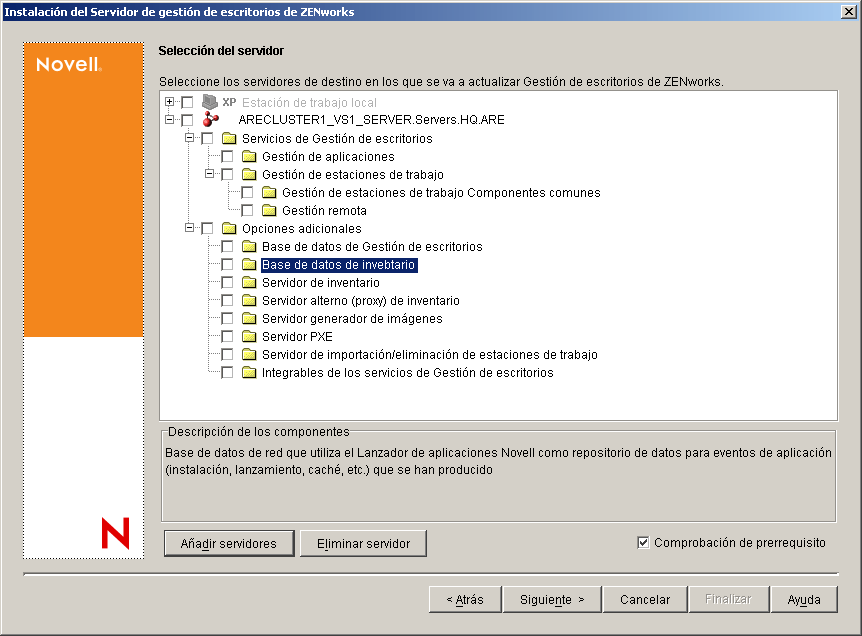Check the Servidor PXE component checkbox

[x=228, y=336]
